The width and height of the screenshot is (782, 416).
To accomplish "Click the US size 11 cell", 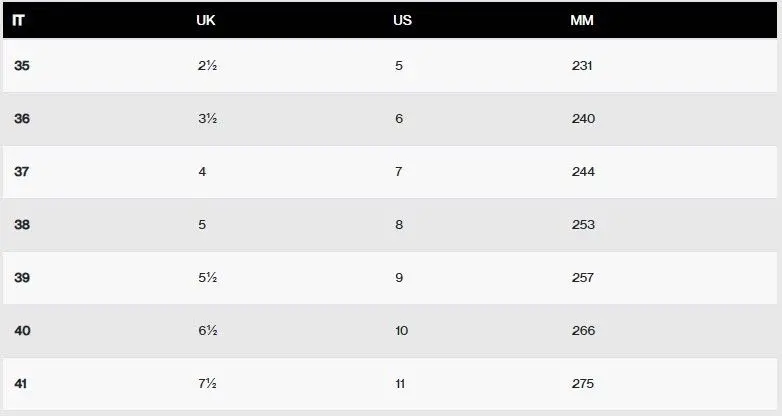I will coord(400,384).
